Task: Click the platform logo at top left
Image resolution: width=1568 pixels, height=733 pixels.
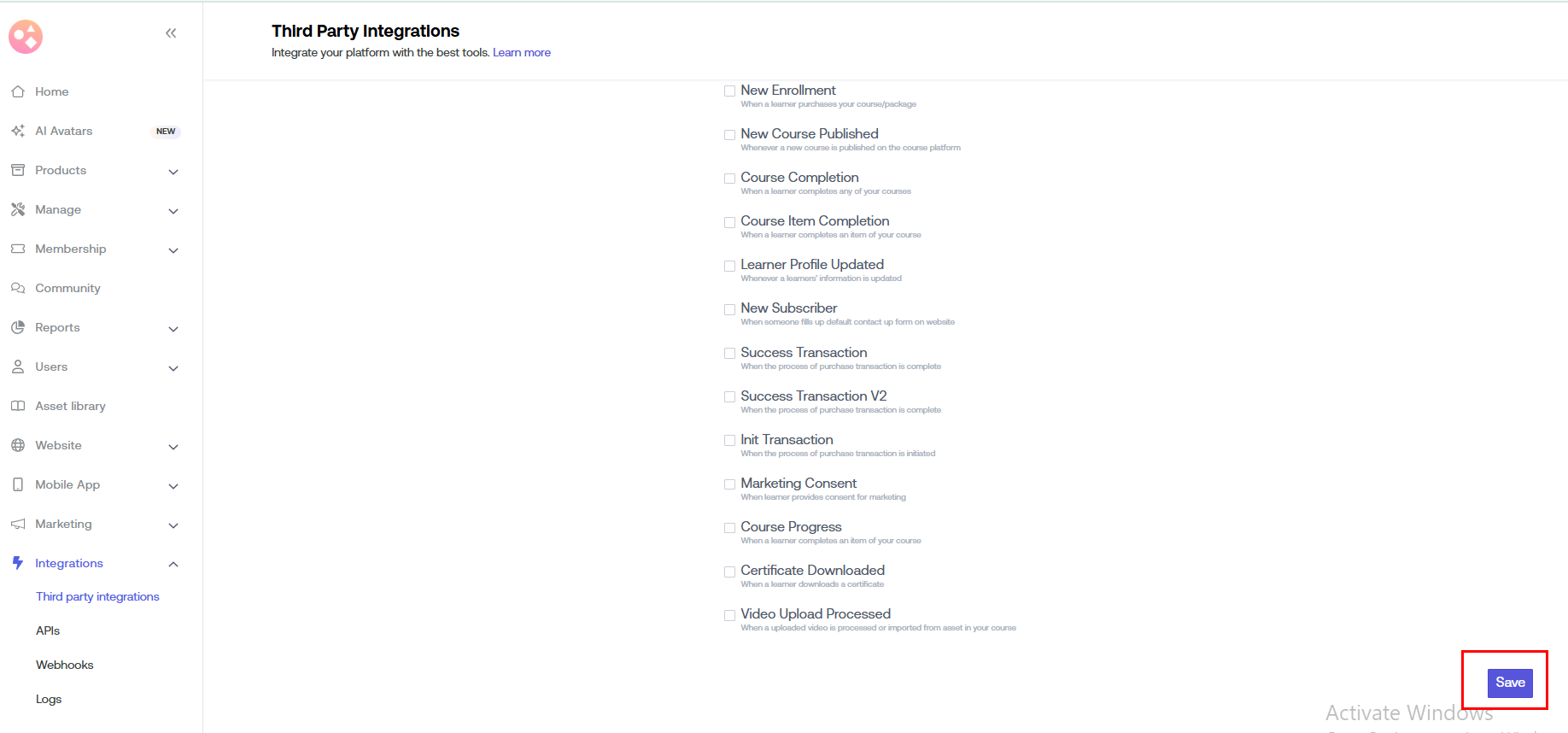Action: point(26,37)
